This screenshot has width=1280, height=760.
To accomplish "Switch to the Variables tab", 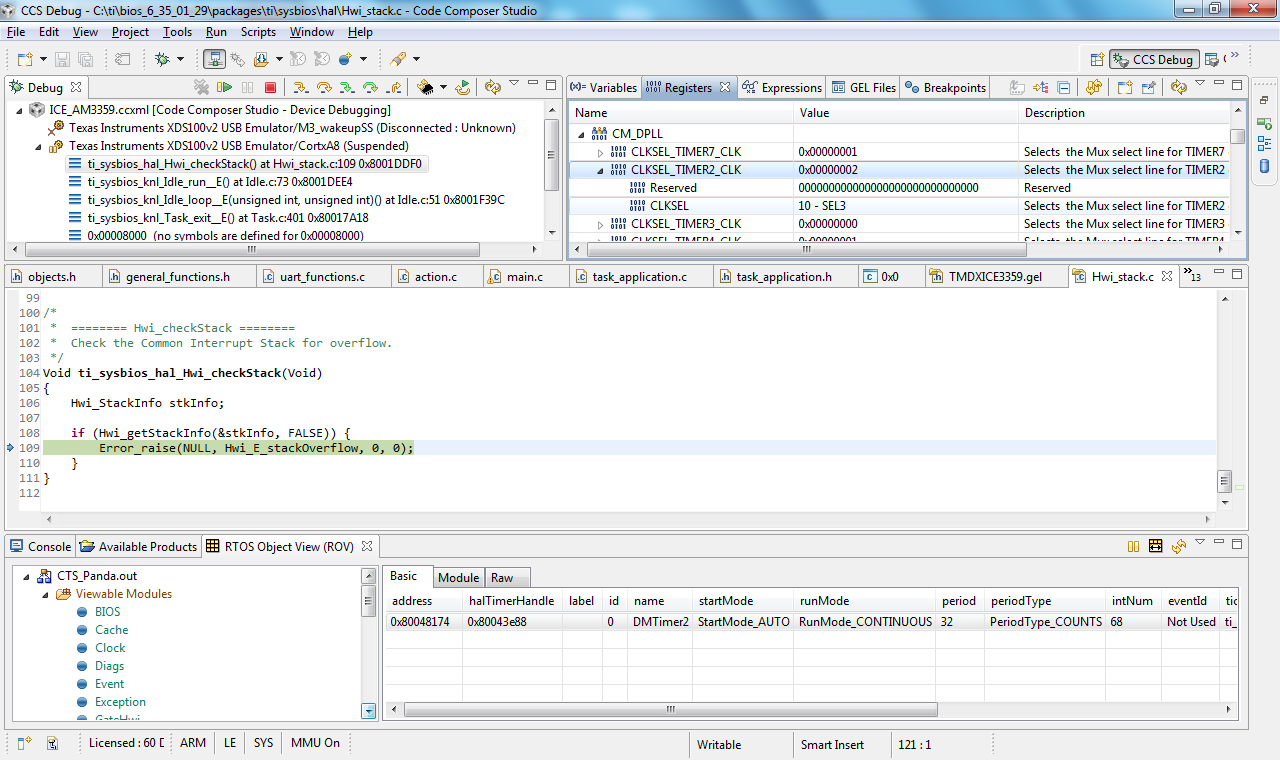I will tap(602, 88).
